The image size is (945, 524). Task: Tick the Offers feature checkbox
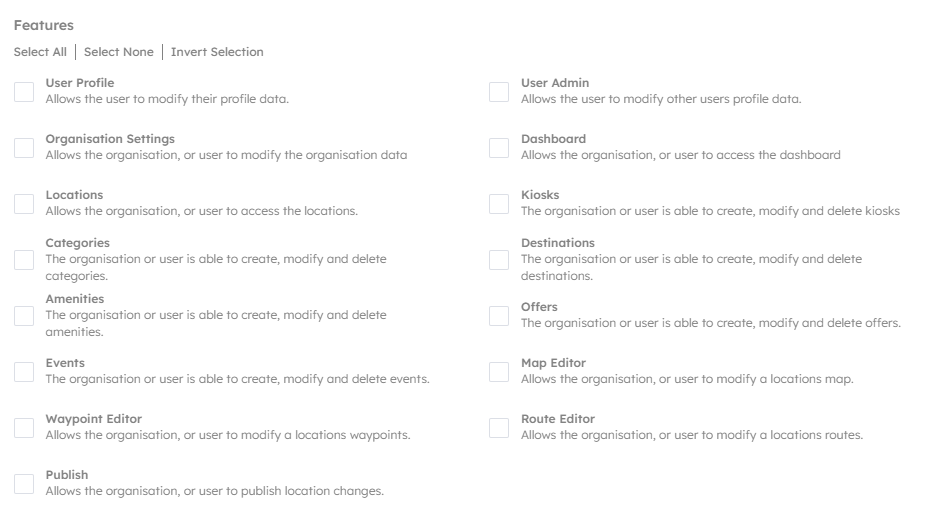click(x=499, y=316)
